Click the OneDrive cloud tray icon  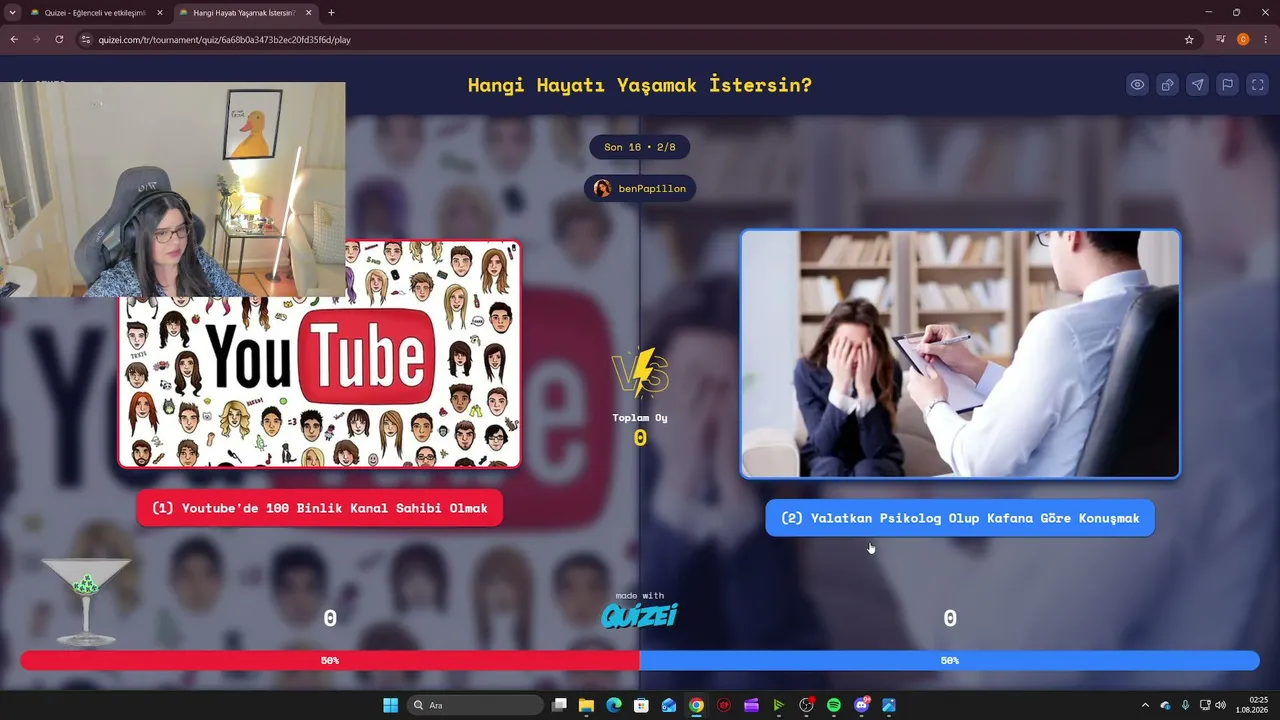(x=1165, y=705)
